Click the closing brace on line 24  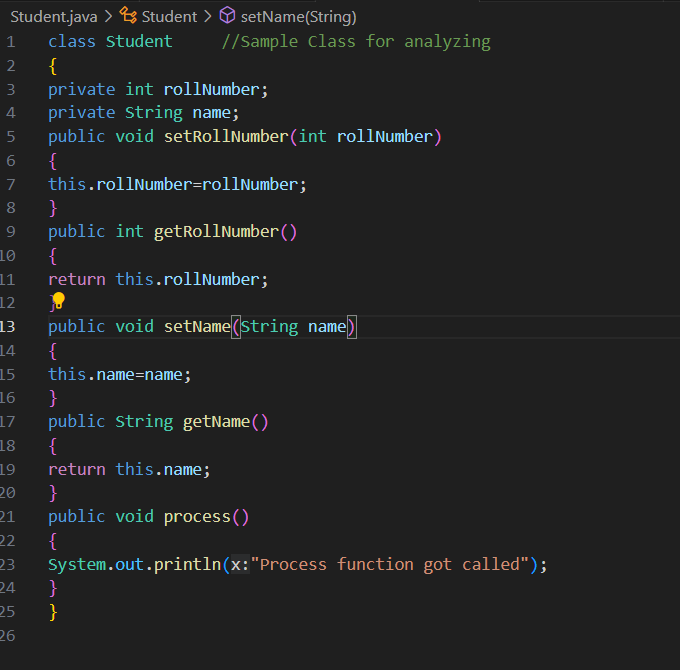pyautogui.click(x=53, y=588)
